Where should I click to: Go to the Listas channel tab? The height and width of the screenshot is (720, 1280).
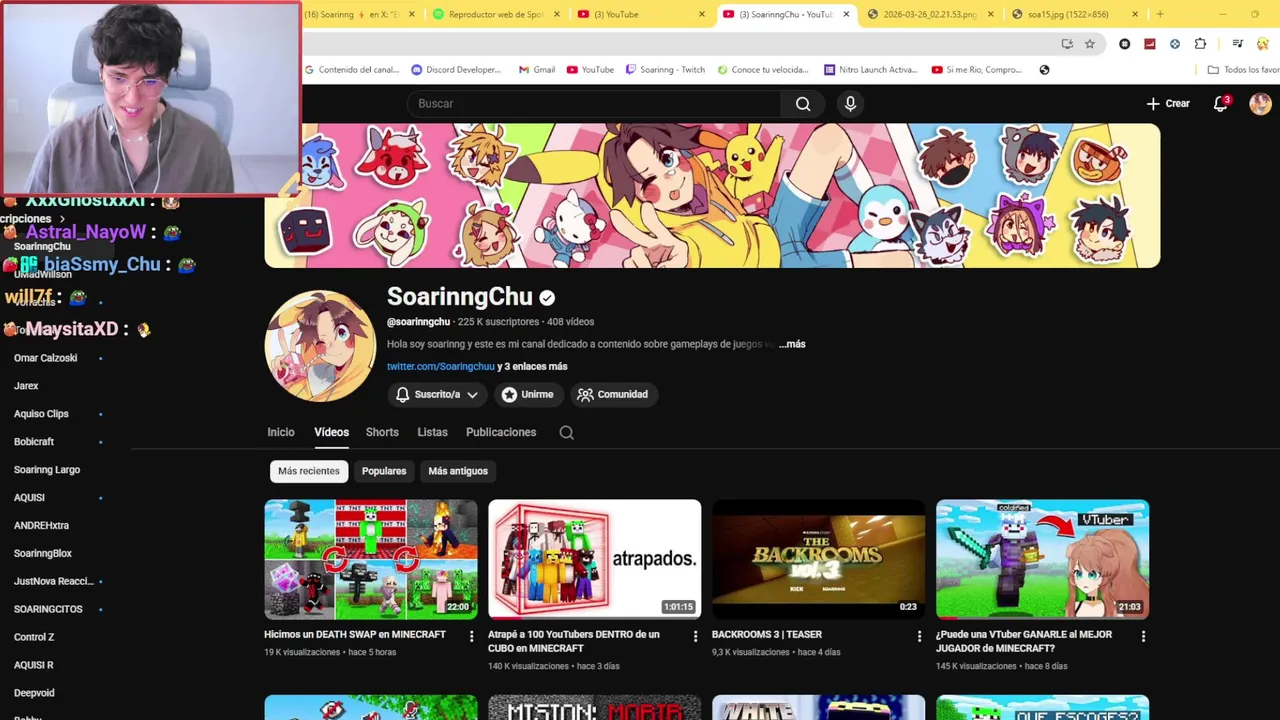click(432, 432)
